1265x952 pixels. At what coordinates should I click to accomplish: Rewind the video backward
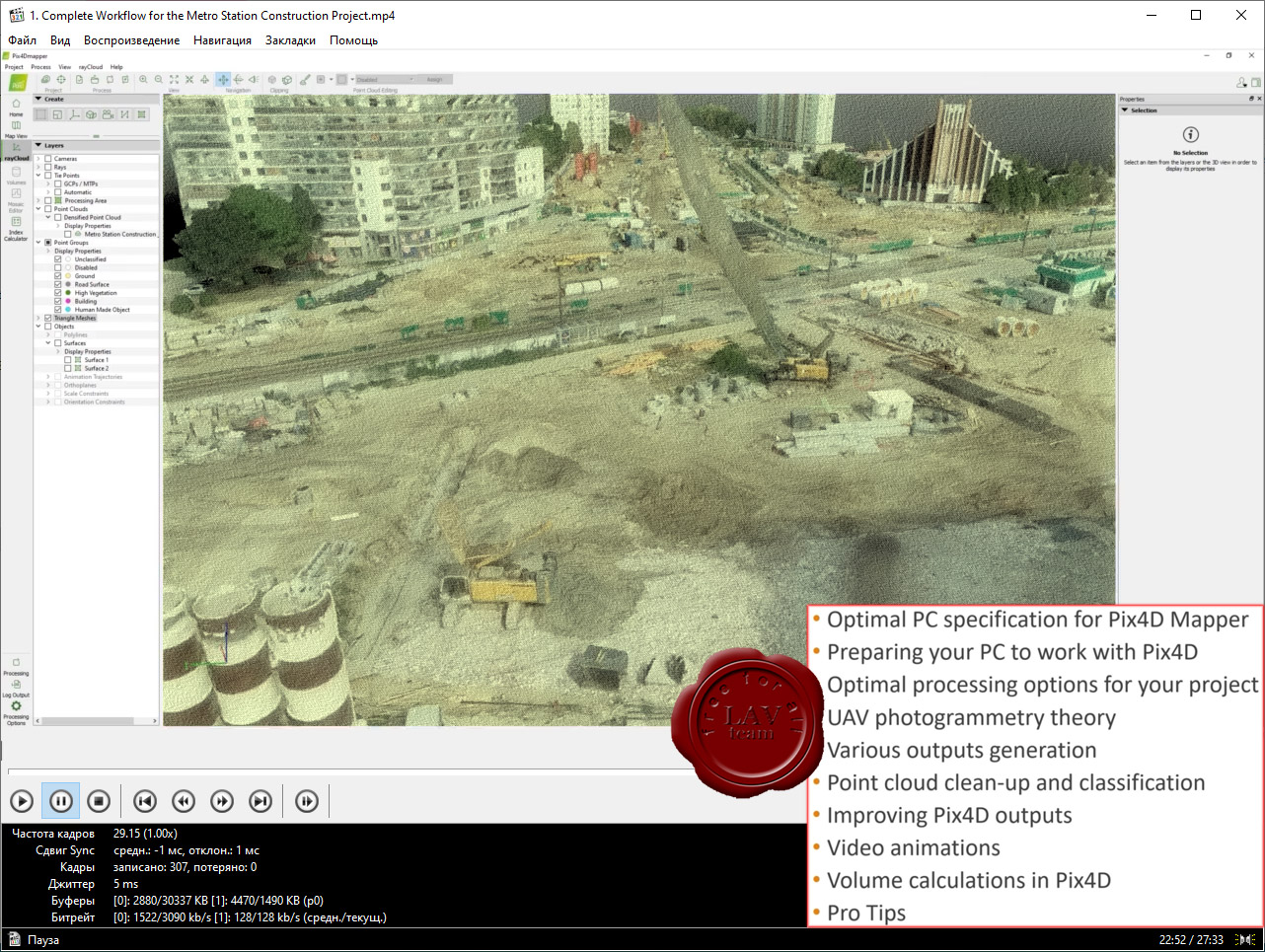coord(184,801)
